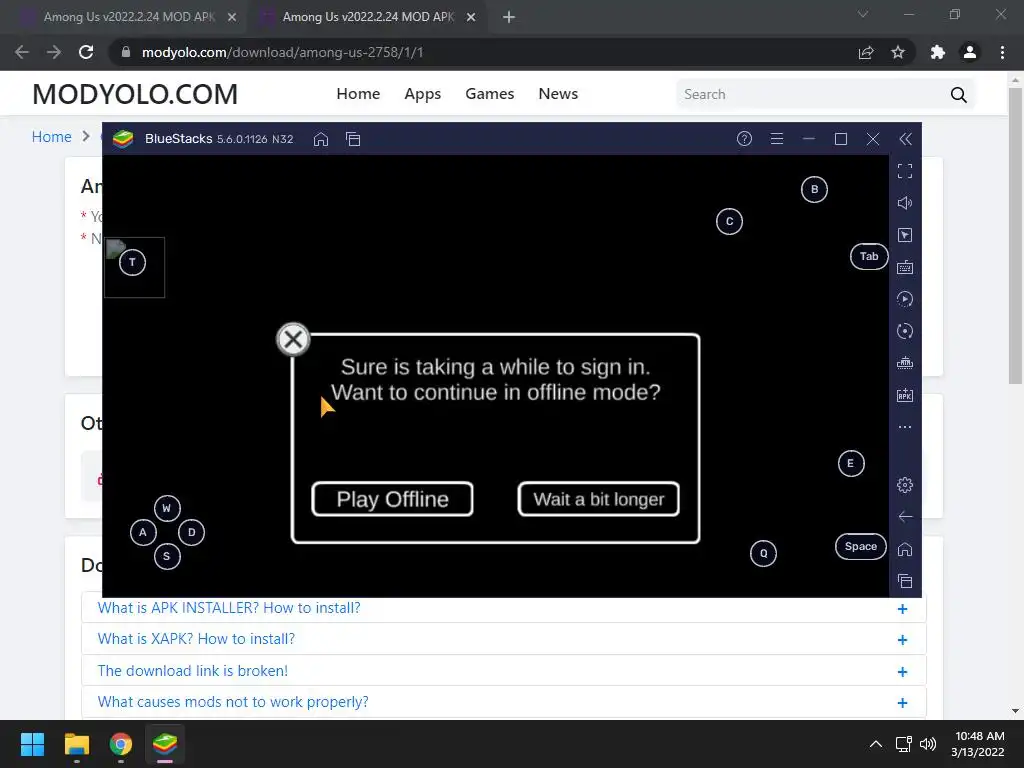
Task: Click the Modyolo search magnifier icon
Action: tap(959, 95)
